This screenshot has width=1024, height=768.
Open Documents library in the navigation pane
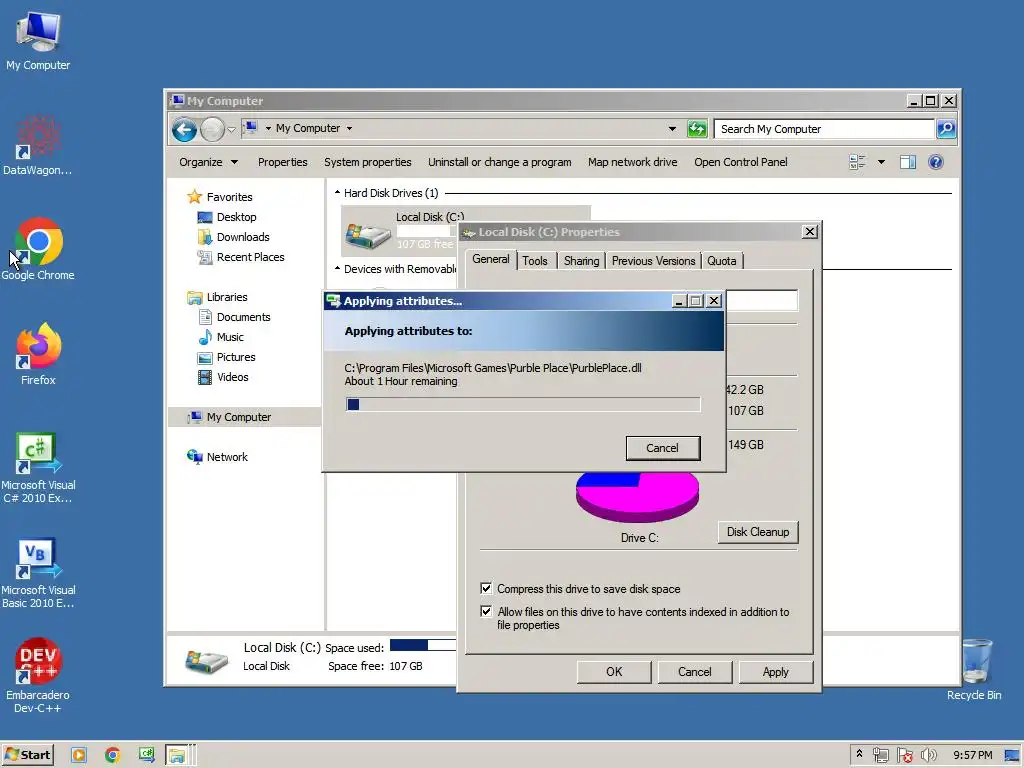click(234, 317)
